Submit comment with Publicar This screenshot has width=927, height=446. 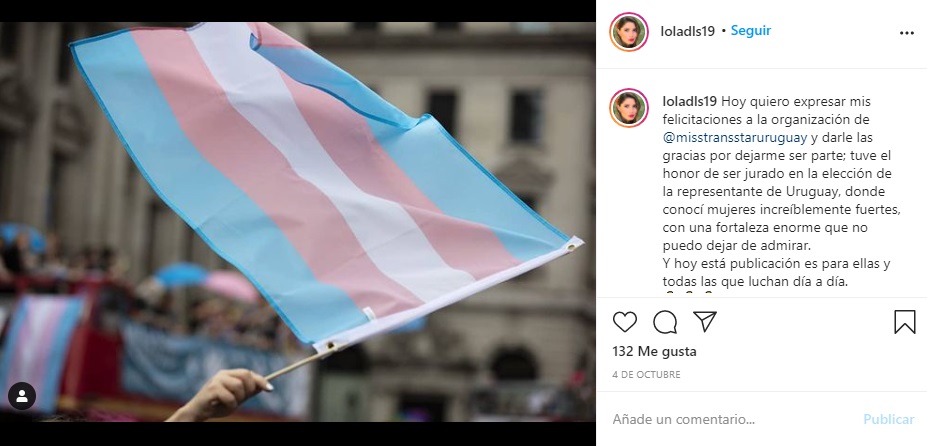pos(889,419)
